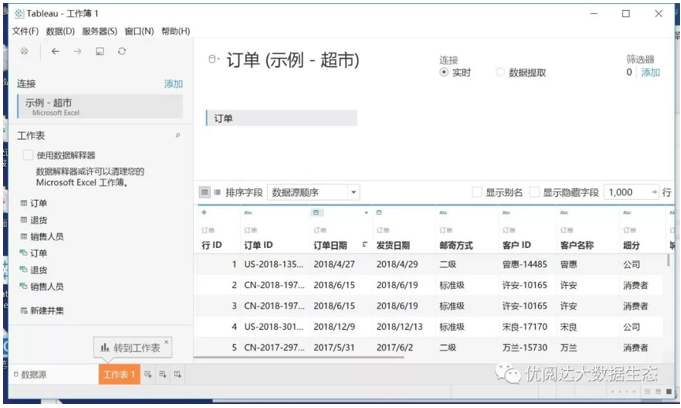Screen dimensions: 681x408
Task: Click the search icon beside 工作表
Action: pos(178,135)
